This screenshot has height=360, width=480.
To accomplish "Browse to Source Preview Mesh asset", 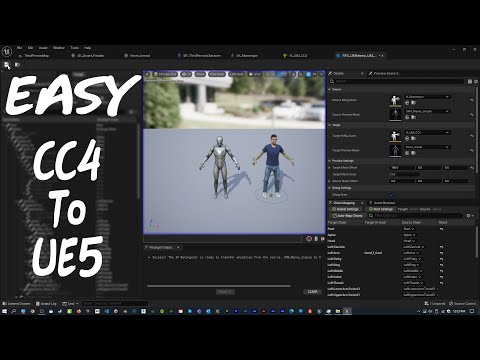I will [414, 117].
